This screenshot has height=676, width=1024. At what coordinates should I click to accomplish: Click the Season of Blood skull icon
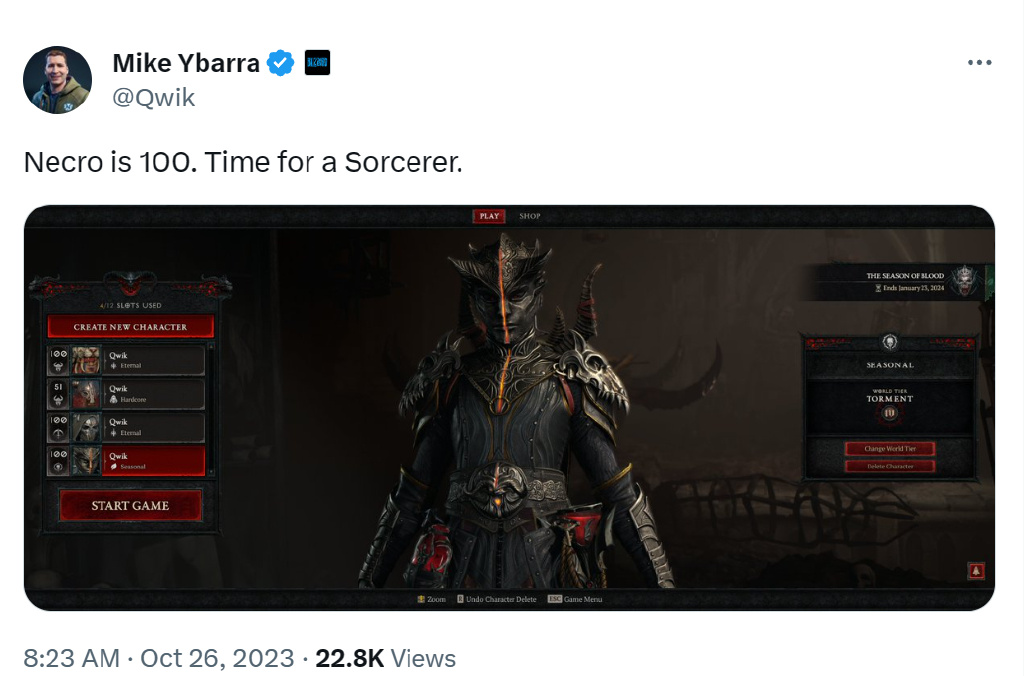[x=965, y=281]
